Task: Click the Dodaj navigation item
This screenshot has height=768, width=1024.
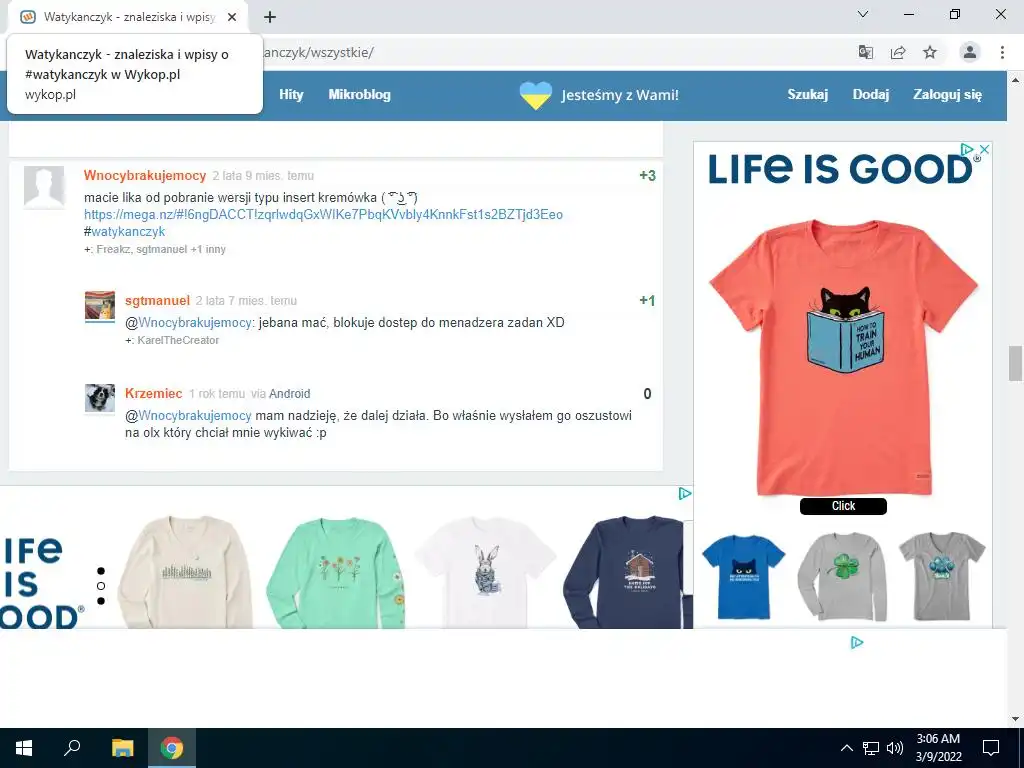Action: [x=871, y=95]
